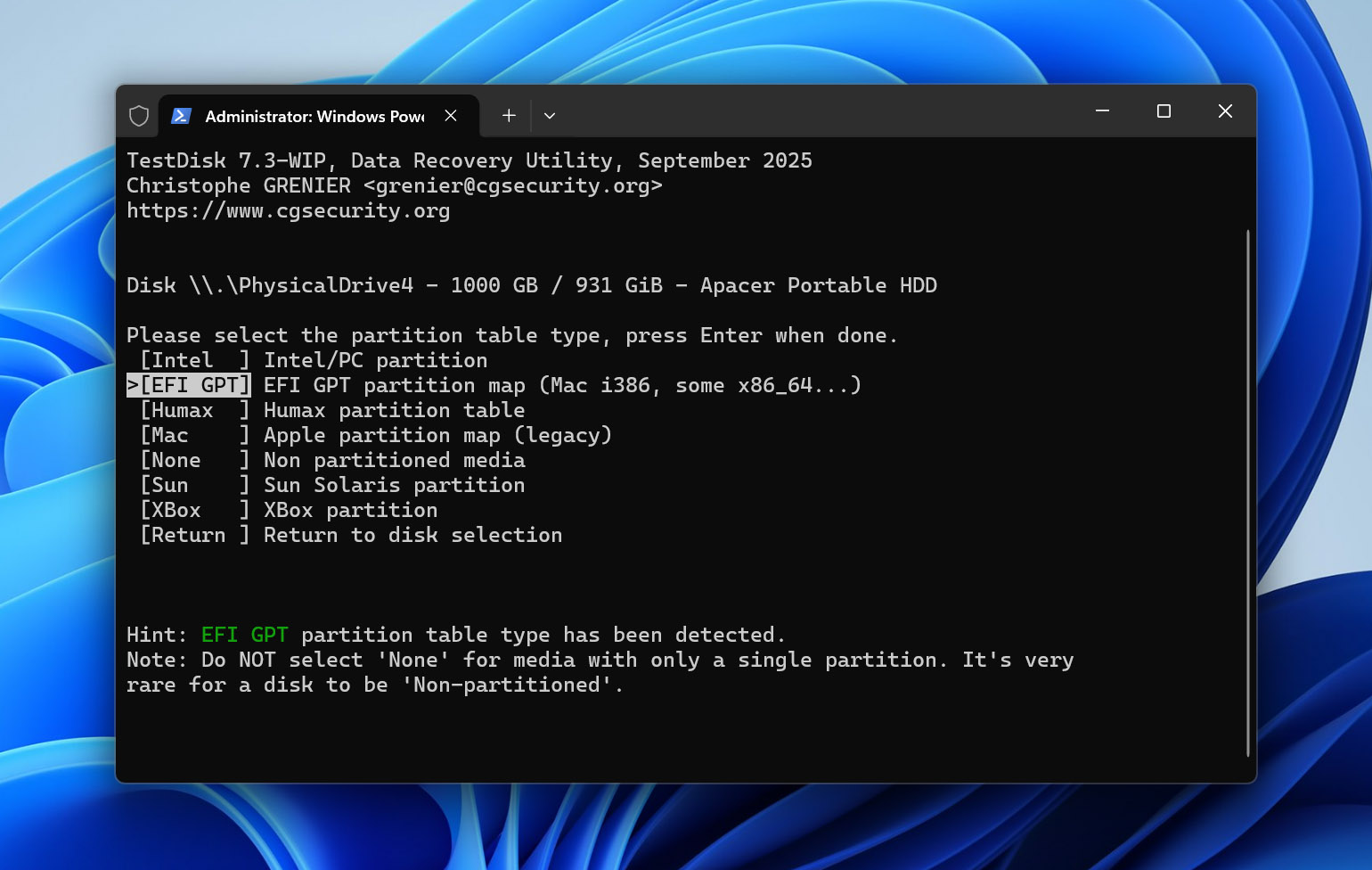The height and width of the screenshot is (870, 1372).
Task: Expand the new tab profile dropdown
Action: click(x=550, y=116)
